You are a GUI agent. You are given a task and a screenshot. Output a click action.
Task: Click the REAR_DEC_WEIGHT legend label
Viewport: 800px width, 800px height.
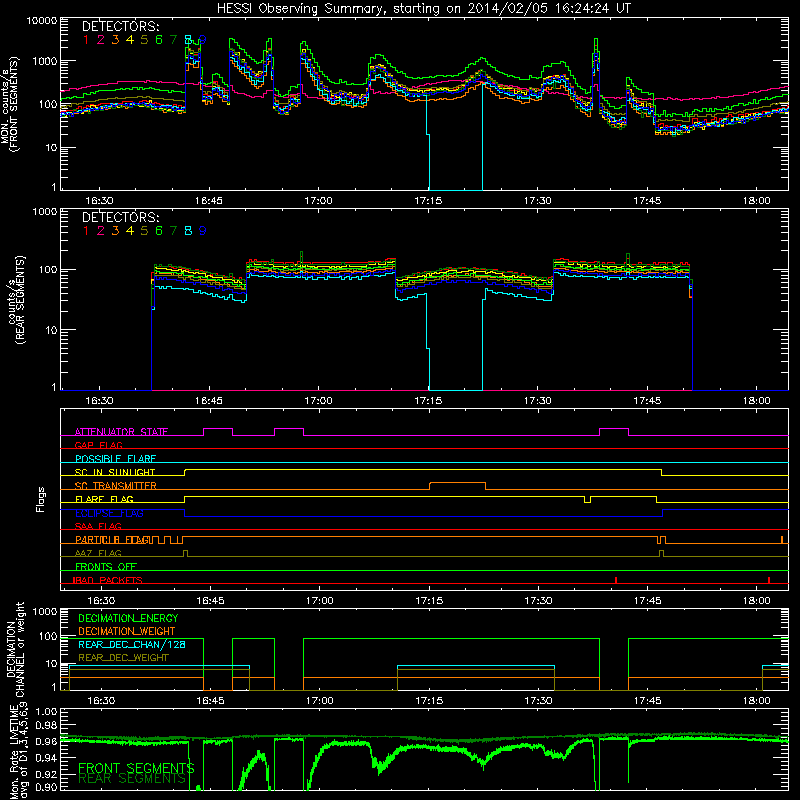click(123, 658)
